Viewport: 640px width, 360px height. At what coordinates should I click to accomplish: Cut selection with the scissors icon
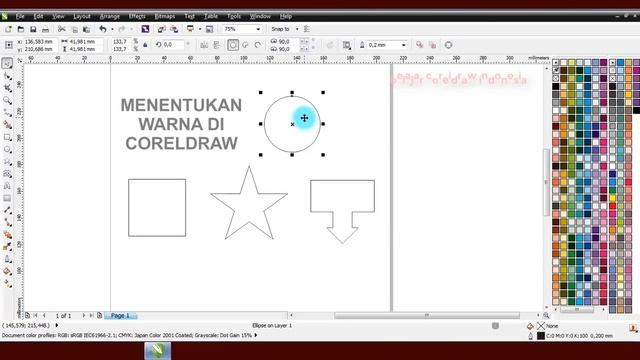click(62, 29)
